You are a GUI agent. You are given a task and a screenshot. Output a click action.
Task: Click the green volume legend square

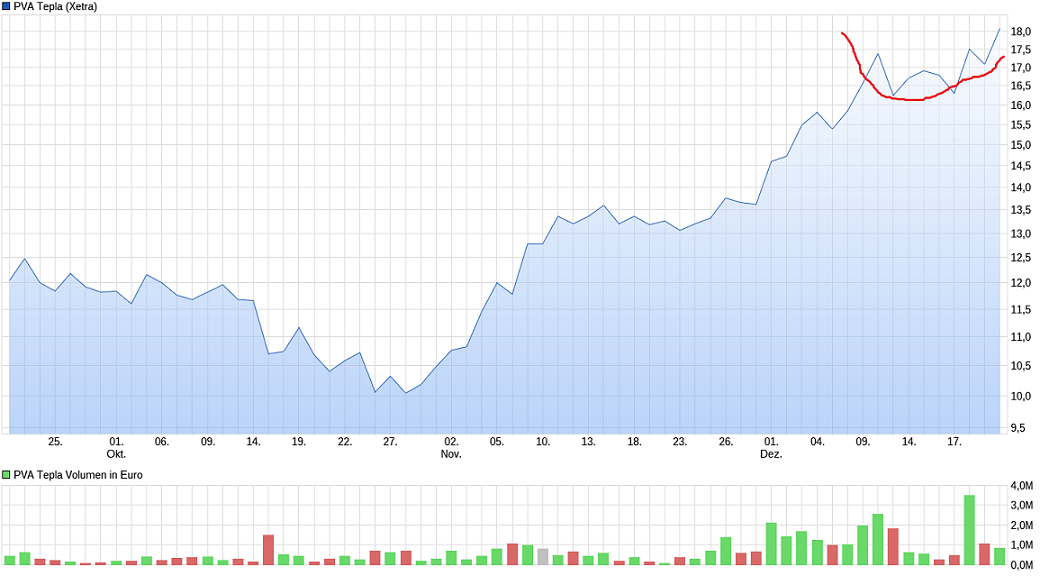[6, 475]
